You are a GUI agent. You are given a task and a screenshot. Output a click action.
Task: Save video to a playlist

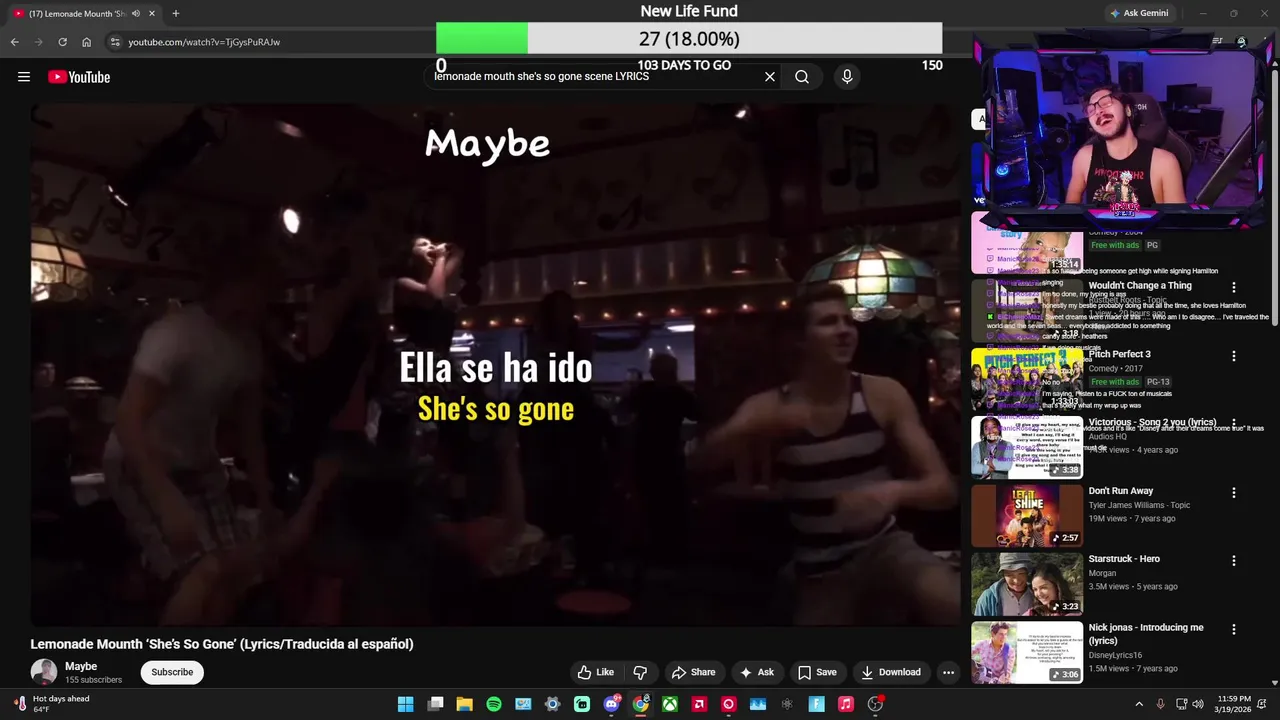pos(816,672)
